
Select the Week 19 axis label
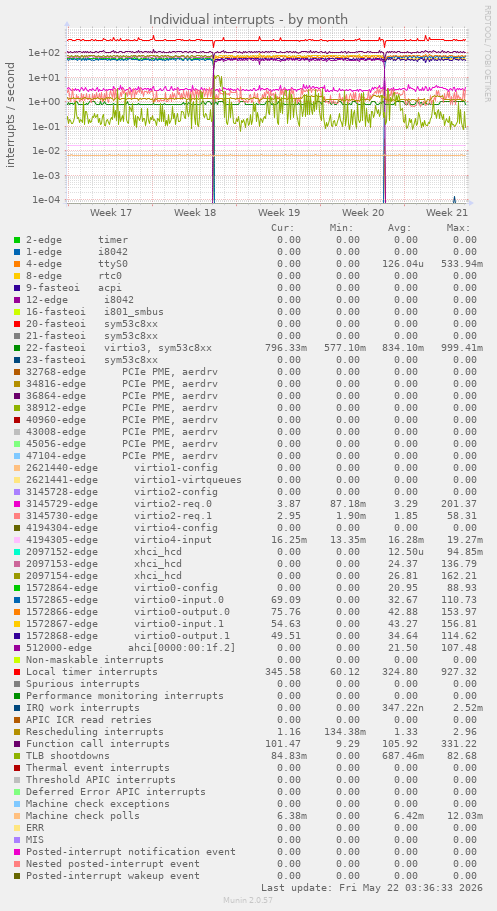pyautogui.click(x=279, y=213)
